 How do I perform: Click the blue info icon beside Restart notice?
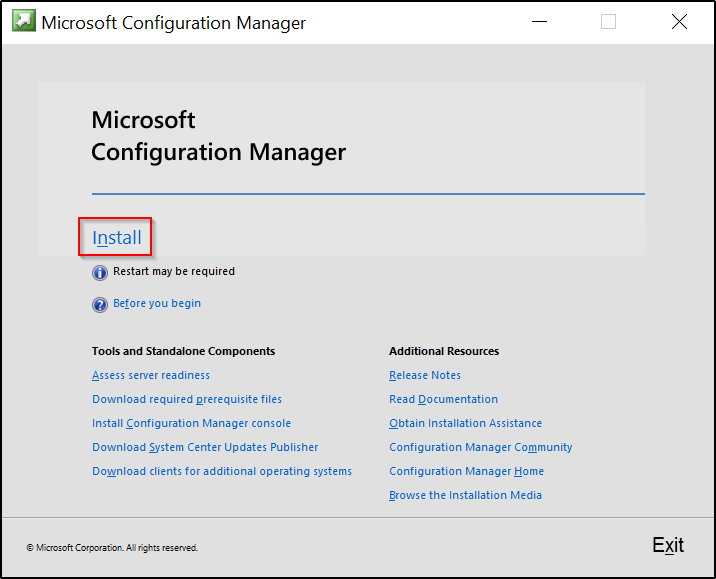pos(100,273)
